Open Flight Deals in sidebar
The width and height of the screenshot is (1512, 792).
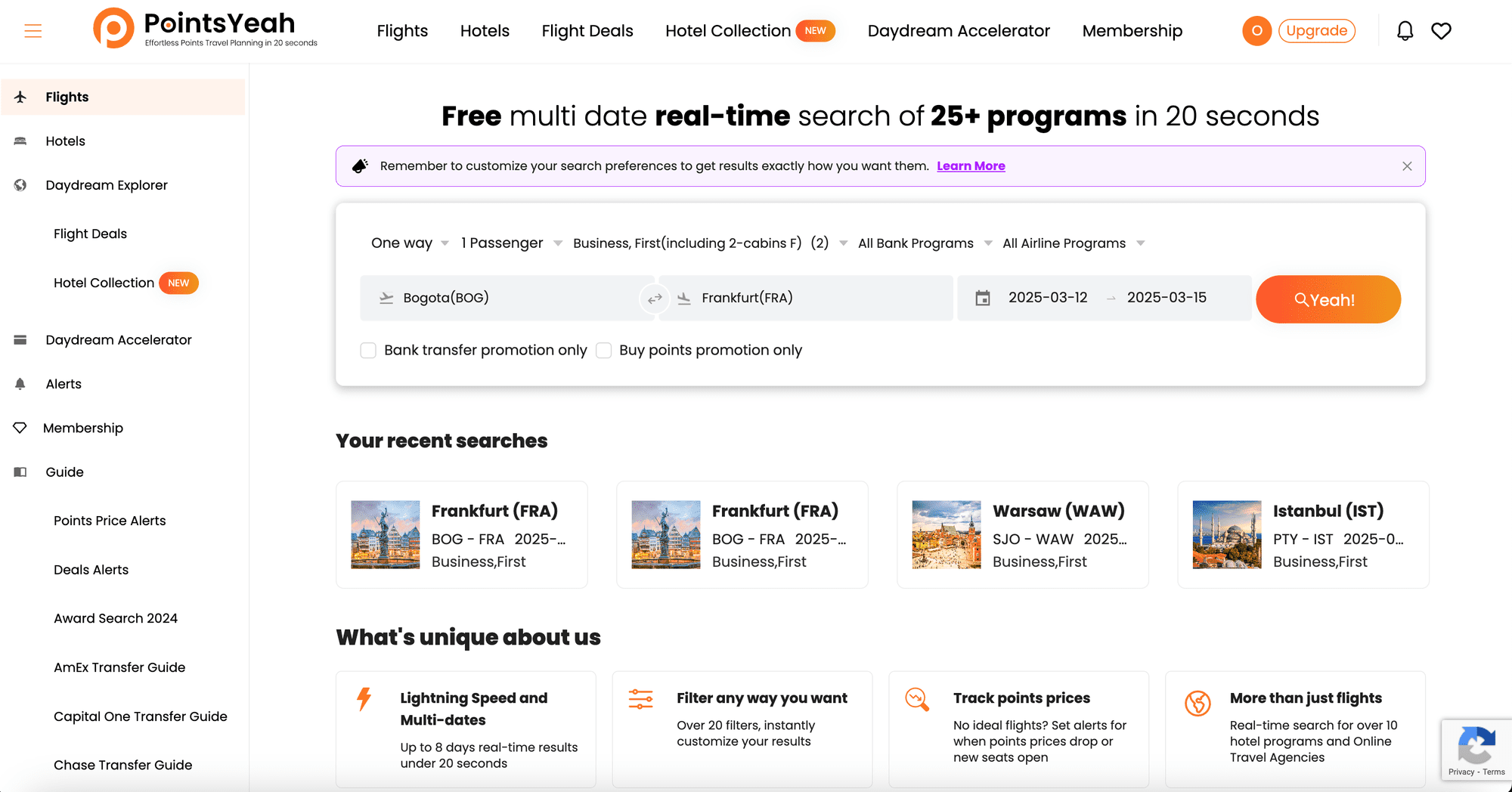(90, 234)
